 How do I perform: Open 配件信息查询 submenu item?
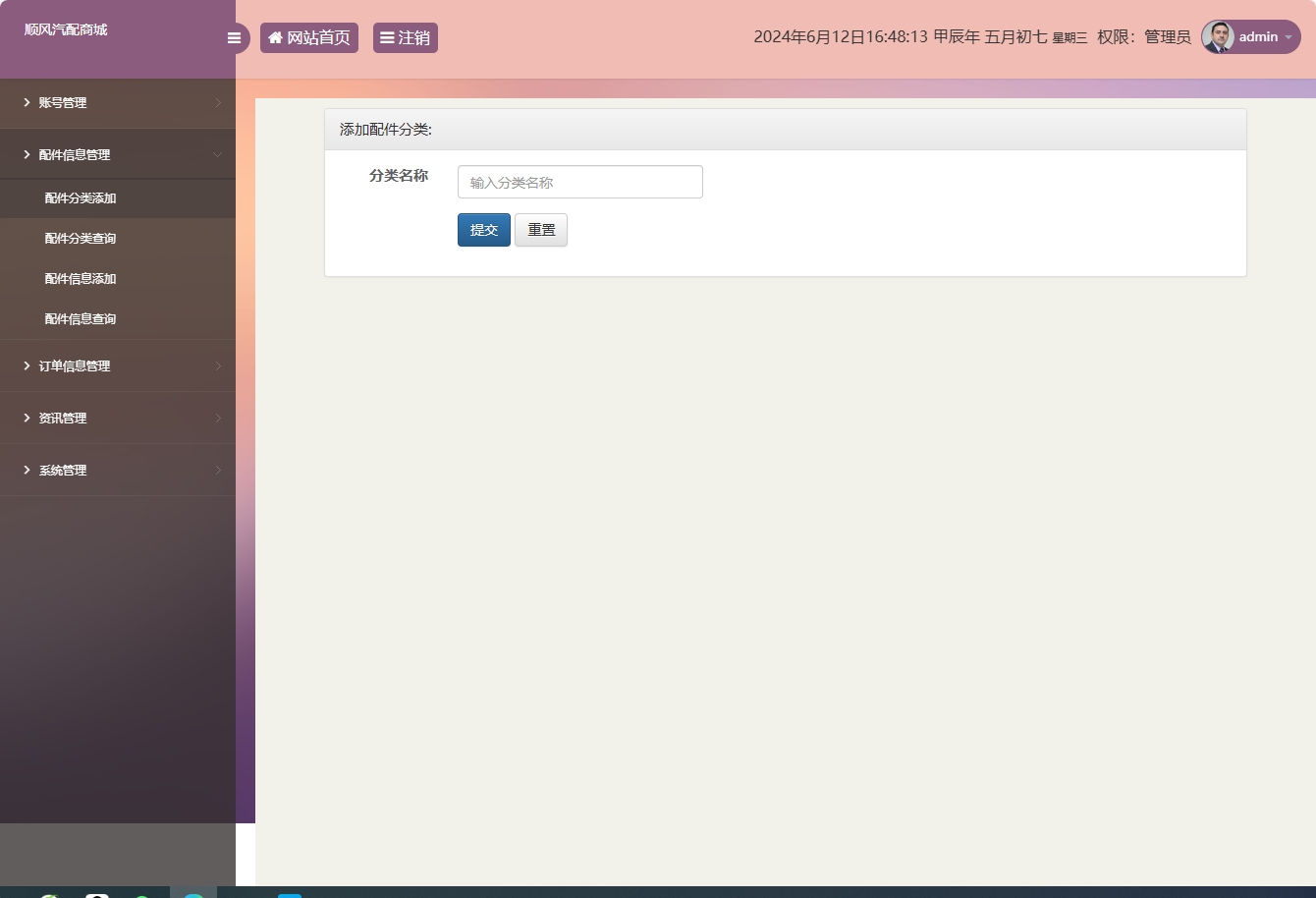[x=118, y=319]
